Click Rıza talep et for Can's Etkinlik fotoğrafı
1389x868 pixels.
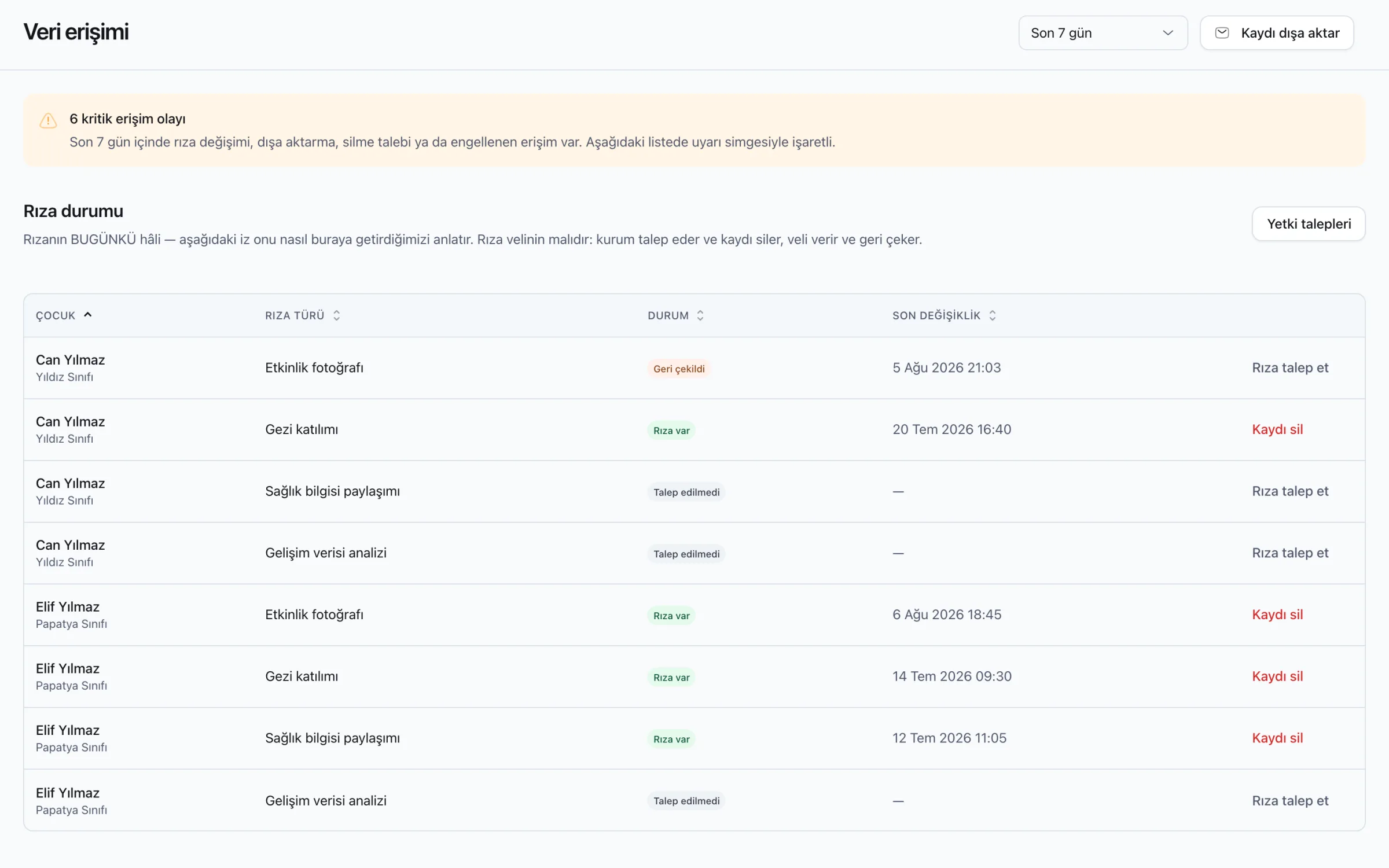pyautogui.click(x=1290, y=367)
